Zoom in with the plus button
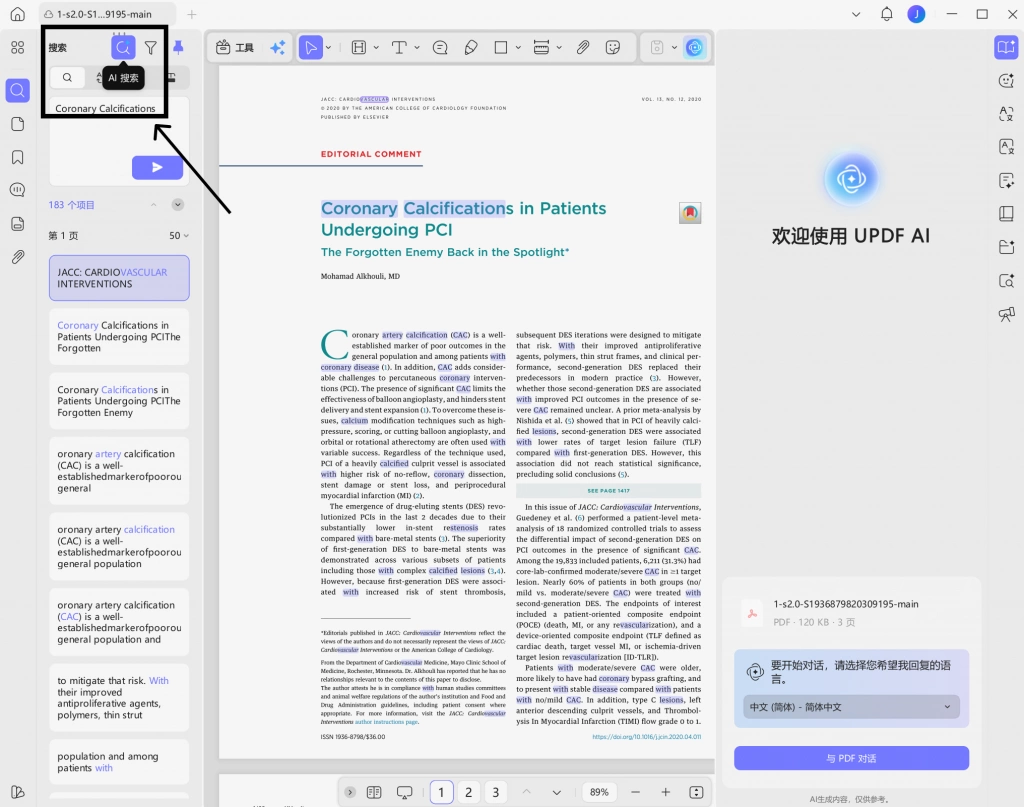 click(665, 792)
